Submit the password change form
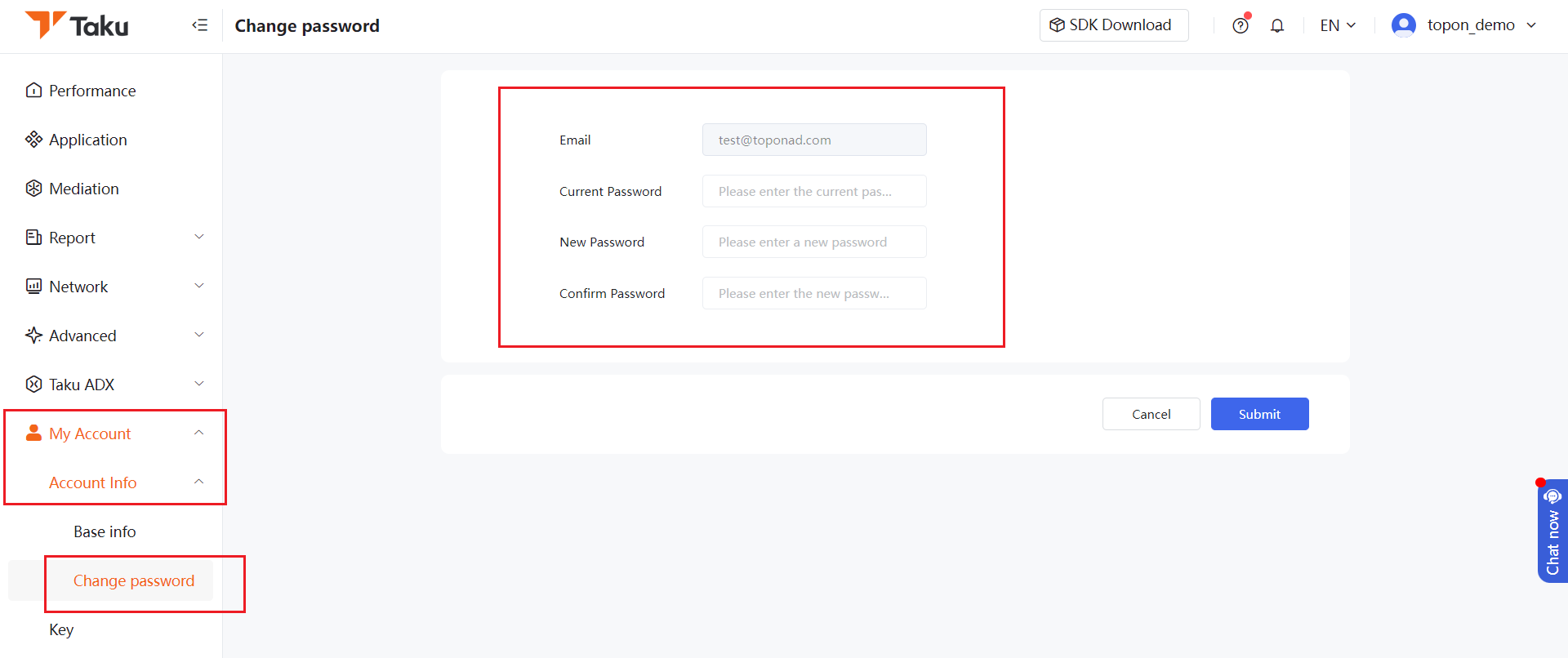Viewport: 1568px width, 658px height. (x=1260, y=414)
